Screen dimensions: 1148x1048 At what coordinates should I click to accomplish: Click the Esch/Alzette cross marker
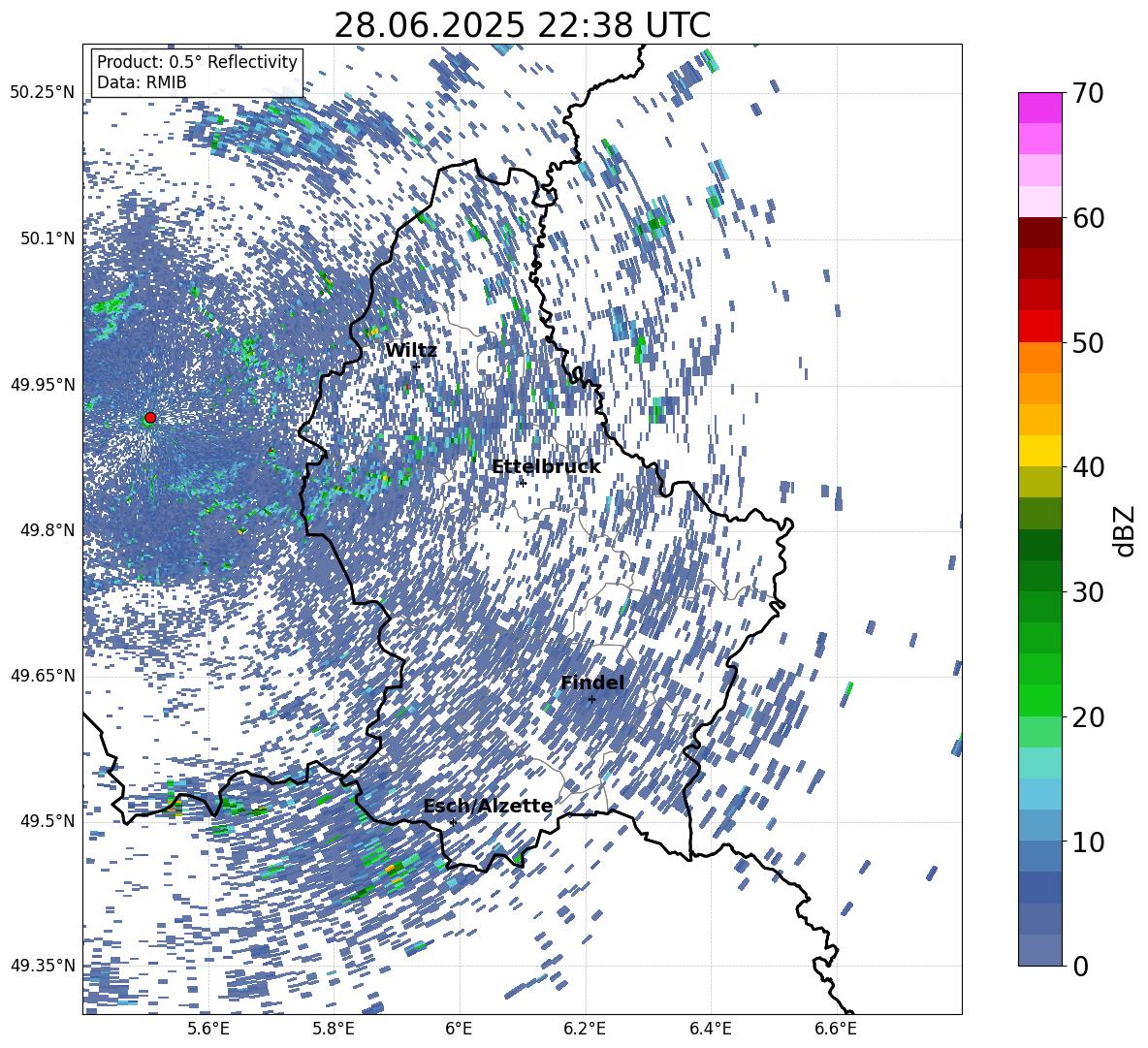[453, 822]
